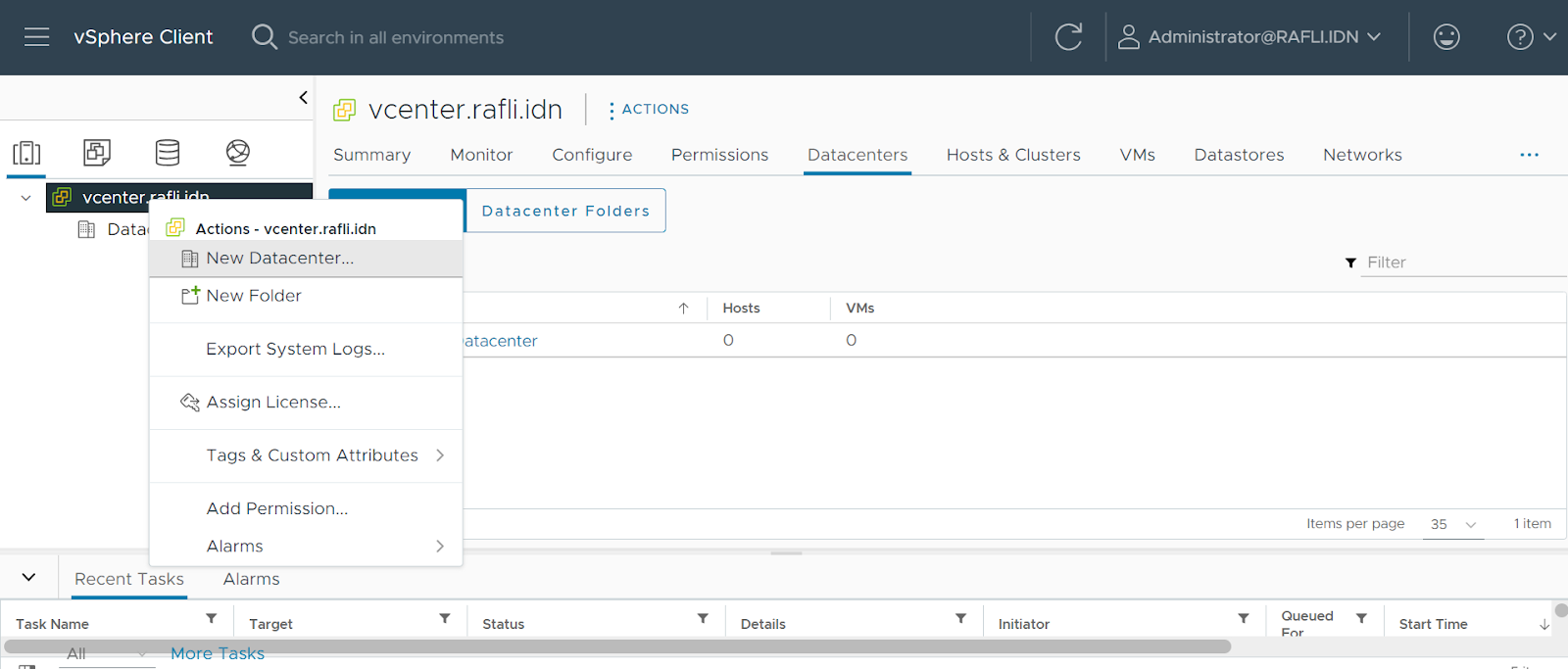Filter the Task Name column
The image size is (1568, 669).
[x=211, y=618]
